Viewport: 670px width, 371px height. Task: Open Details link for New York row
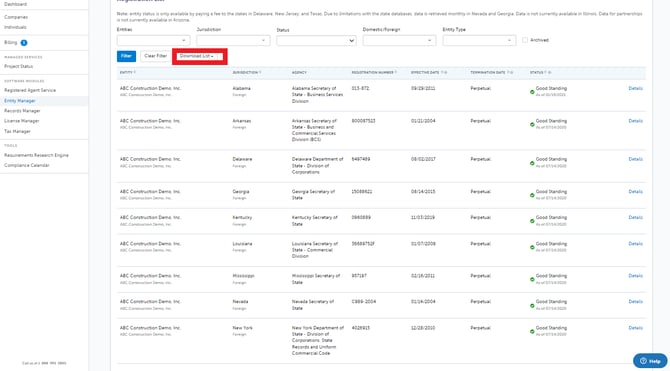point(635,328)
